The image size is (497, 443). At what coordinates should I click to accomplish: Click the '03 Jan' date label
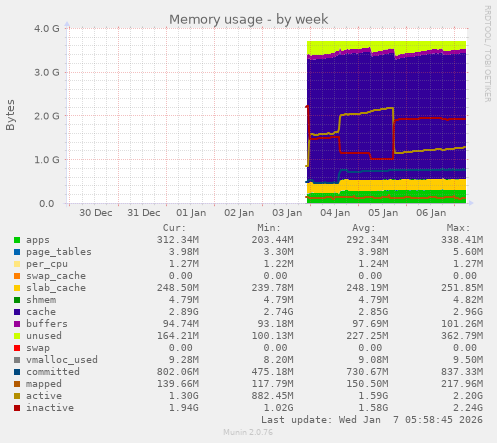[287, 213]
